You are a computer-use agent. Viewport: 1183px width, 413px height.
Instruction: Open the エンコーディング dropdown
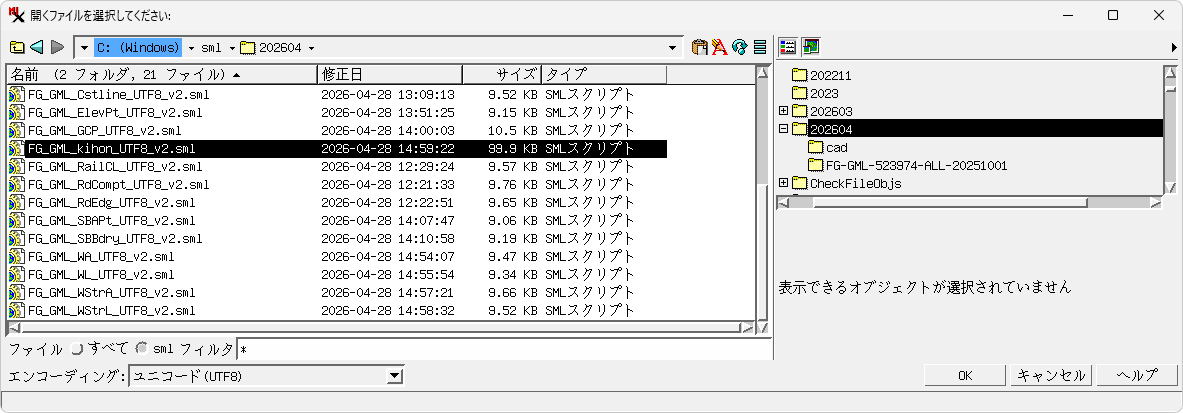tap(395, 376)
